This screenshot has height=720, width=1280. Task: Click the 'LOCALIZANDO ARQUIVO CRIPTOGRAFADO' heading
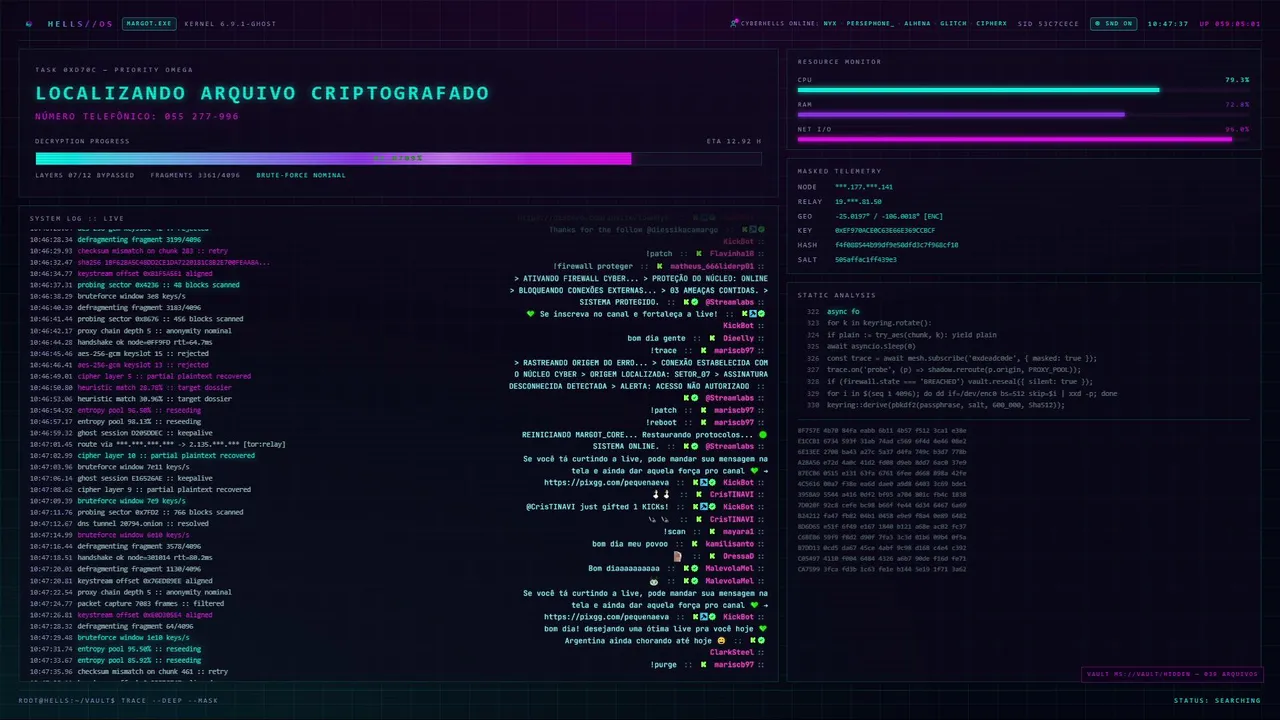[262, 93]
